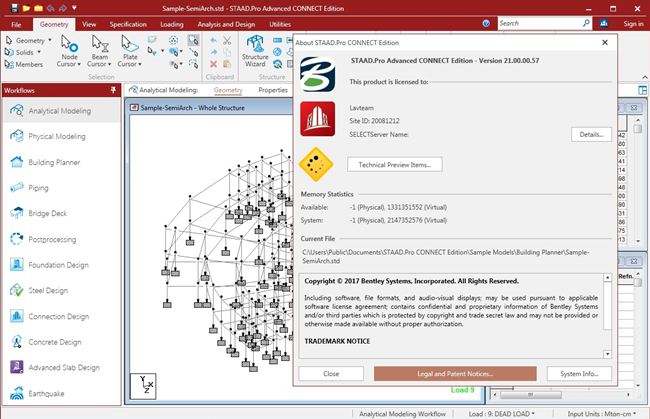Viewport: 650px width, 419px height.
Task: Open the Bridge Deck workflow
Action: [61, 213]
